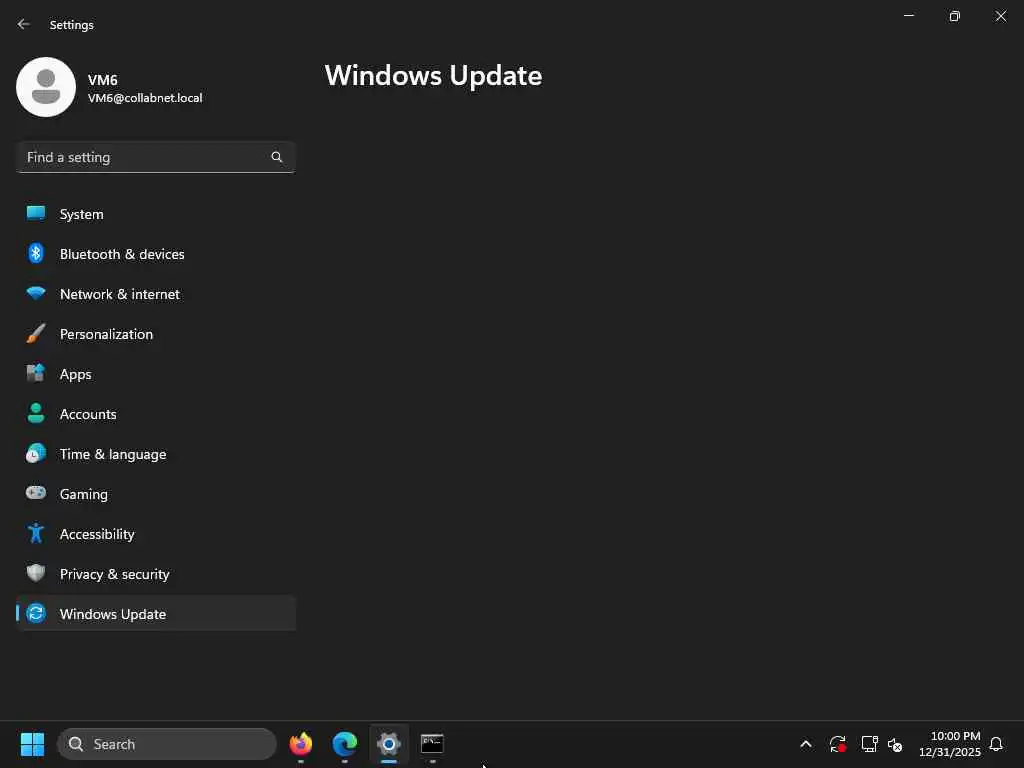The width and height of the screenshot is (1024, 768).
Task: Click the magnifier icon in Find a setting
Action: pyautogui.click(x=277, y=157)
